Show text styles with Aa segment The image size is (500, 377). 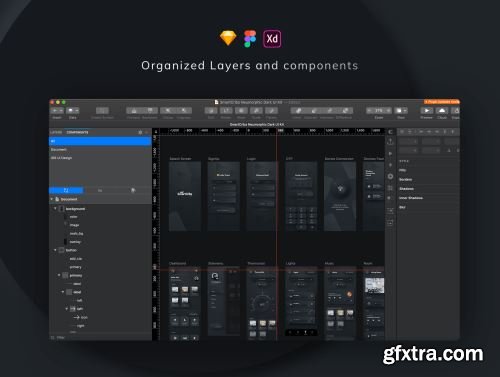100,190
